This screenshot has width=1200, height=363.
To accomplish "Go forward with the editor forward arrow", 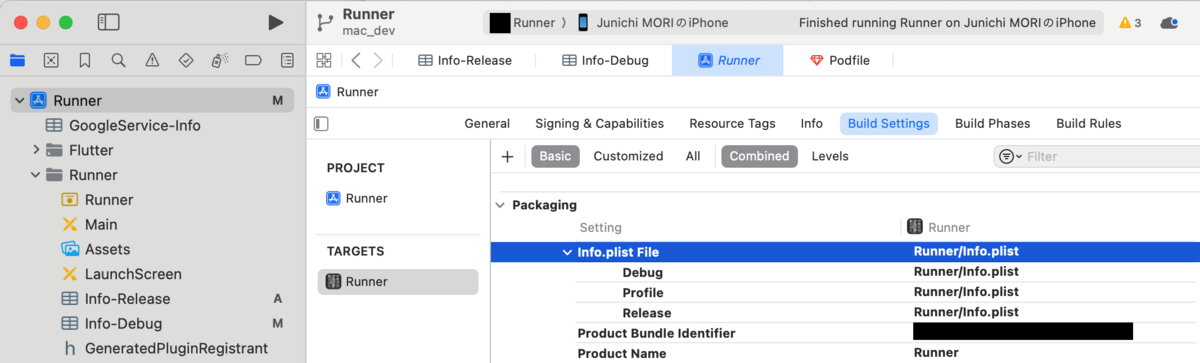I will coord(378,60).
